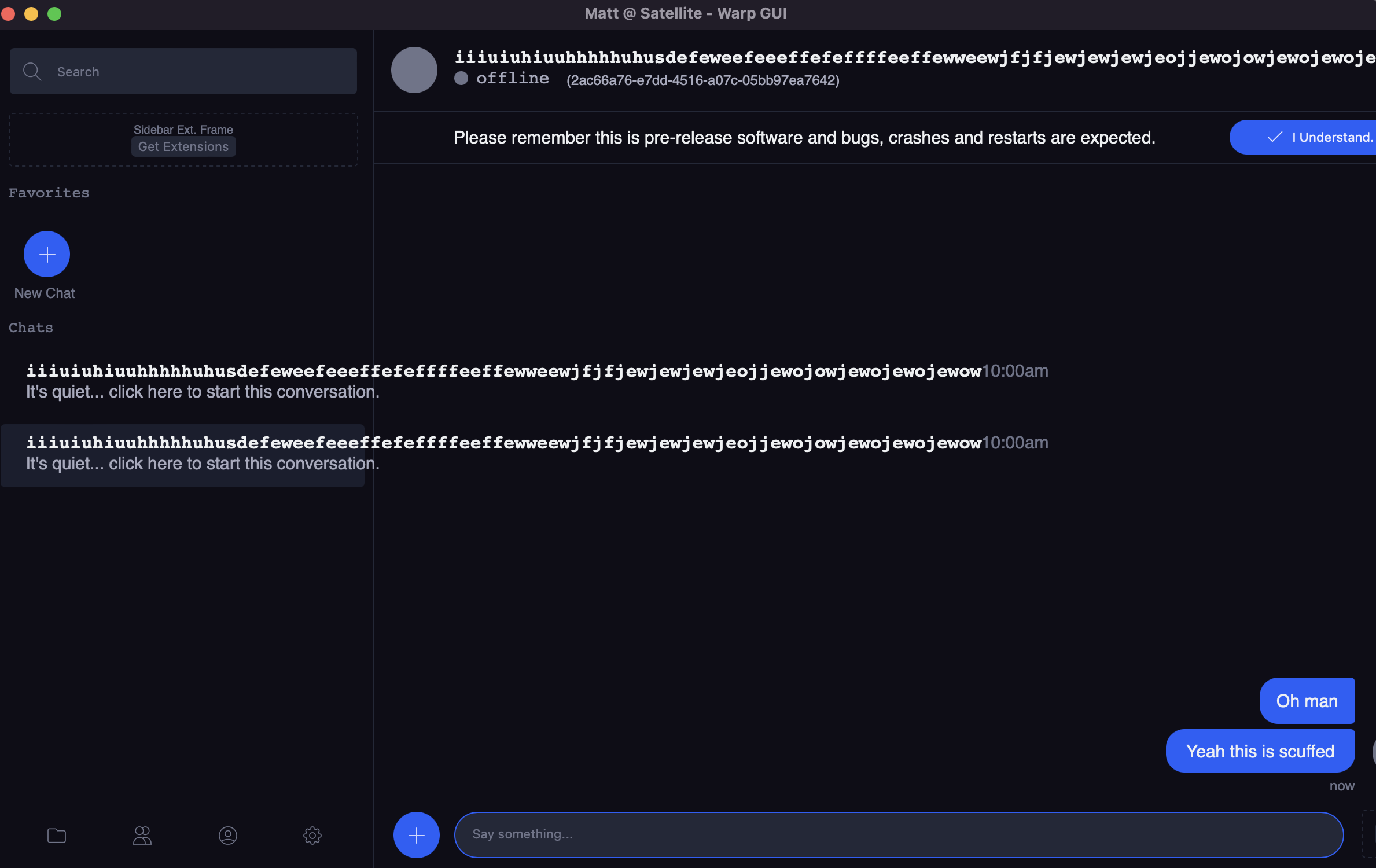The height and width of the screenshot is (868, 1376).
Task: Open the settings gear icon
Action: click(312, 835)
